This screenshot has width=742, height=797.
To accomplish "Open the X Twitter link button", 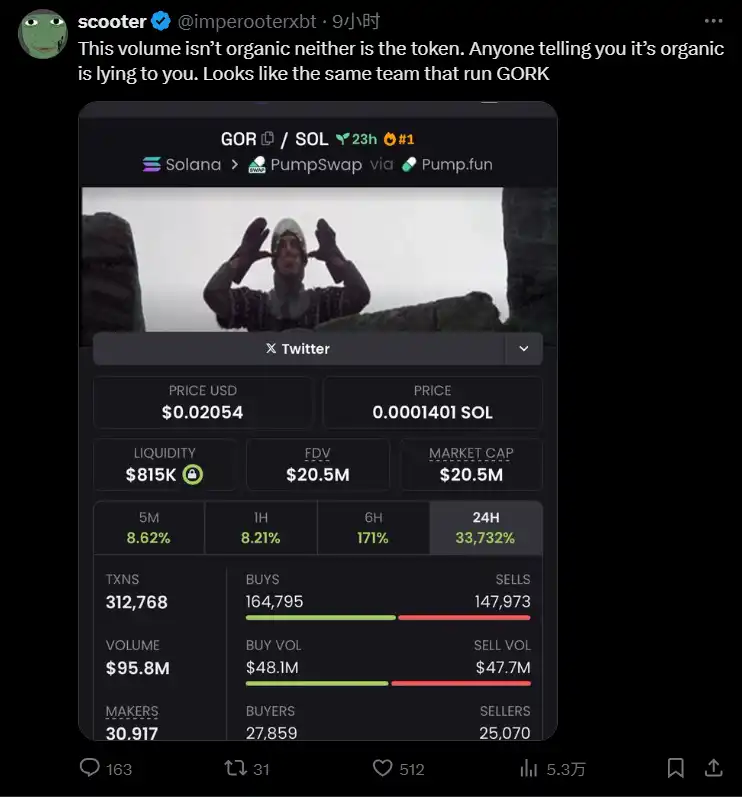I will click(299, 349).
